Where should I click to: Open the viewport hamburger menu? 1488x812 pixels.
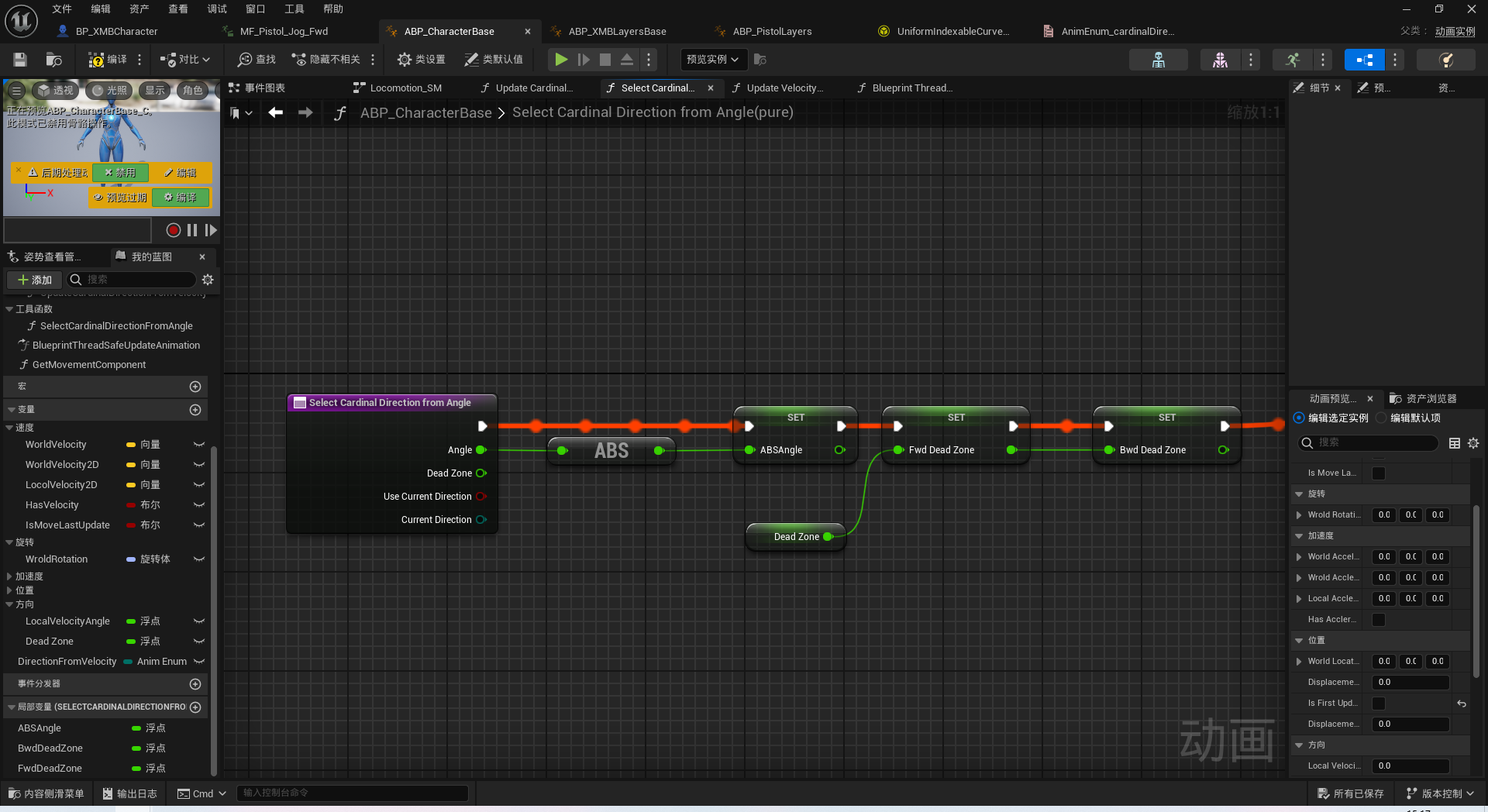[16, 91]
